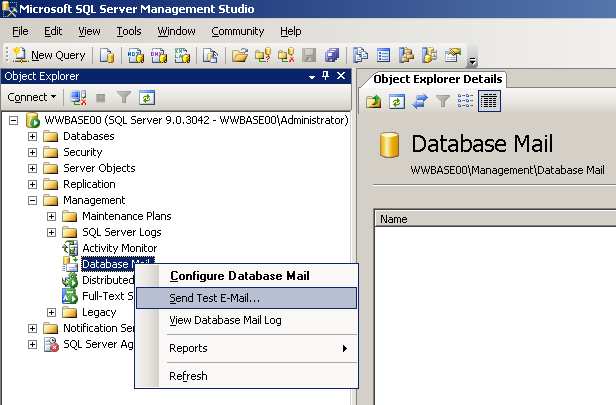616x405 pixels.
Task: Click the Name column header
Action: pos(495,219)
